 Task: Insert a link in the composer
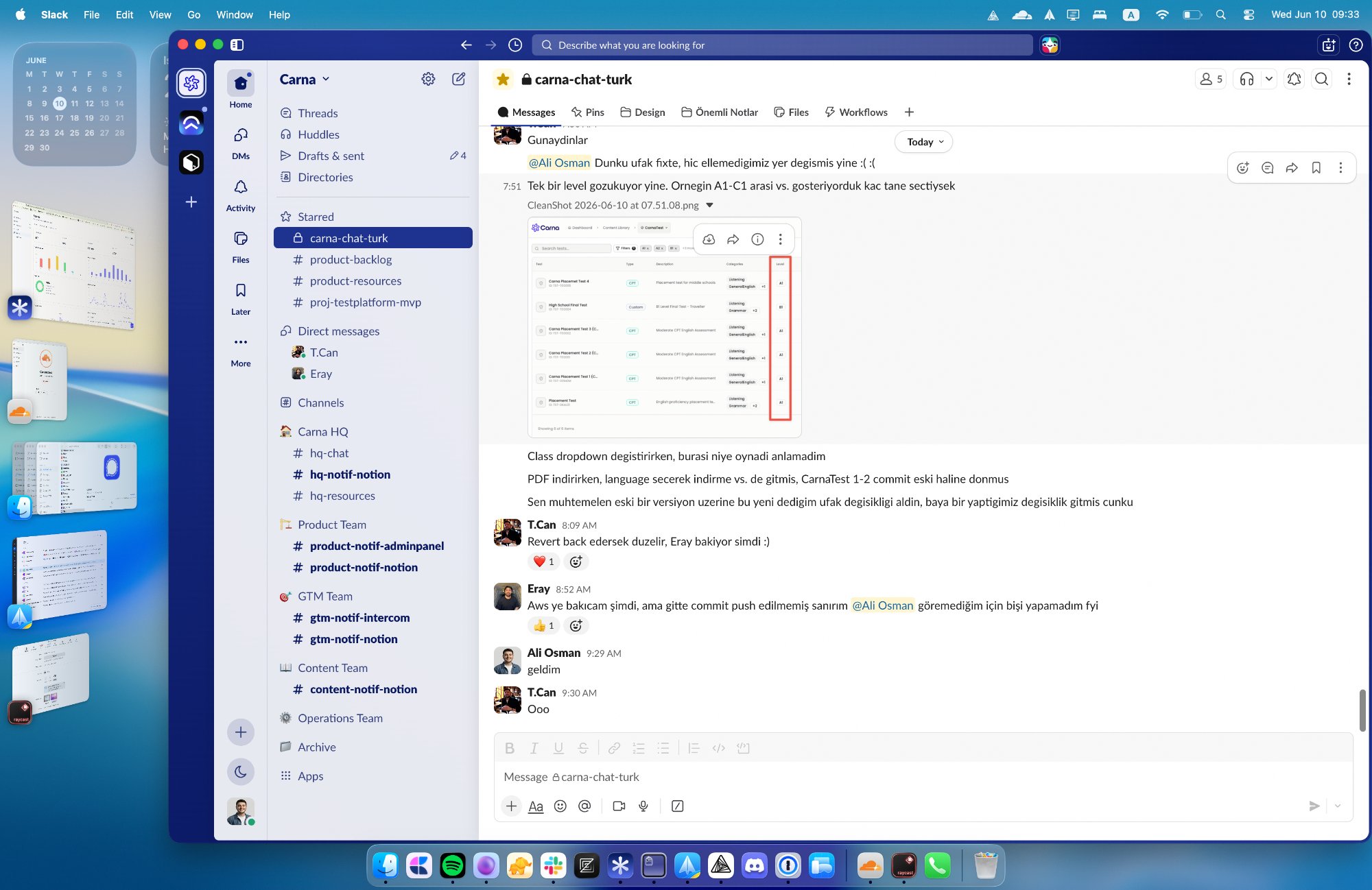pyautogui.click(x=614, y=748)
